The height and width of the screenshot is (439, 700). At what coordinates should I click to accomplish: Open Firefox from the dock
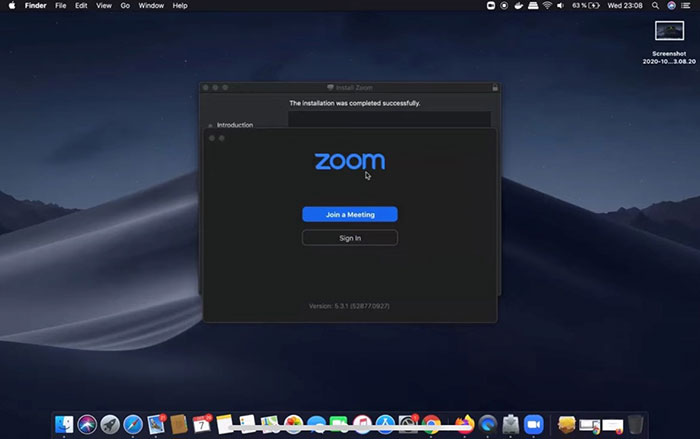pos(464,424)
